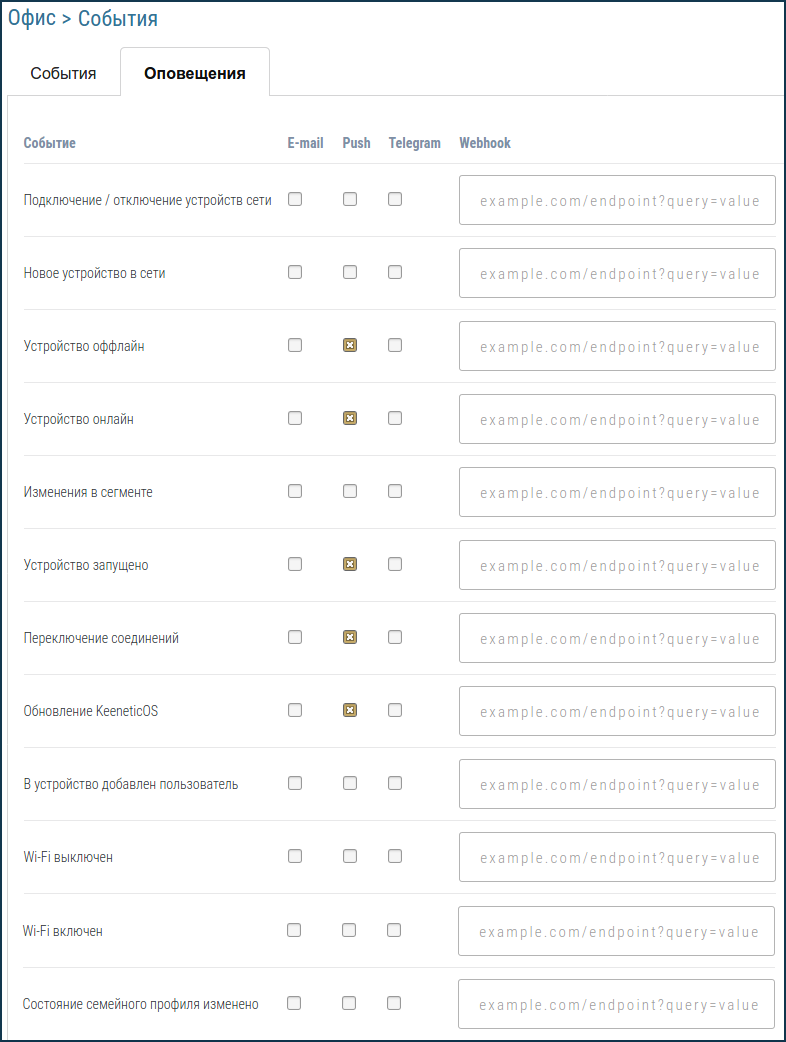Enable Telegram for Новое устройство в сети
Image resolution: width=786 pixels, height=1042 pixels.
pos(394,271)
